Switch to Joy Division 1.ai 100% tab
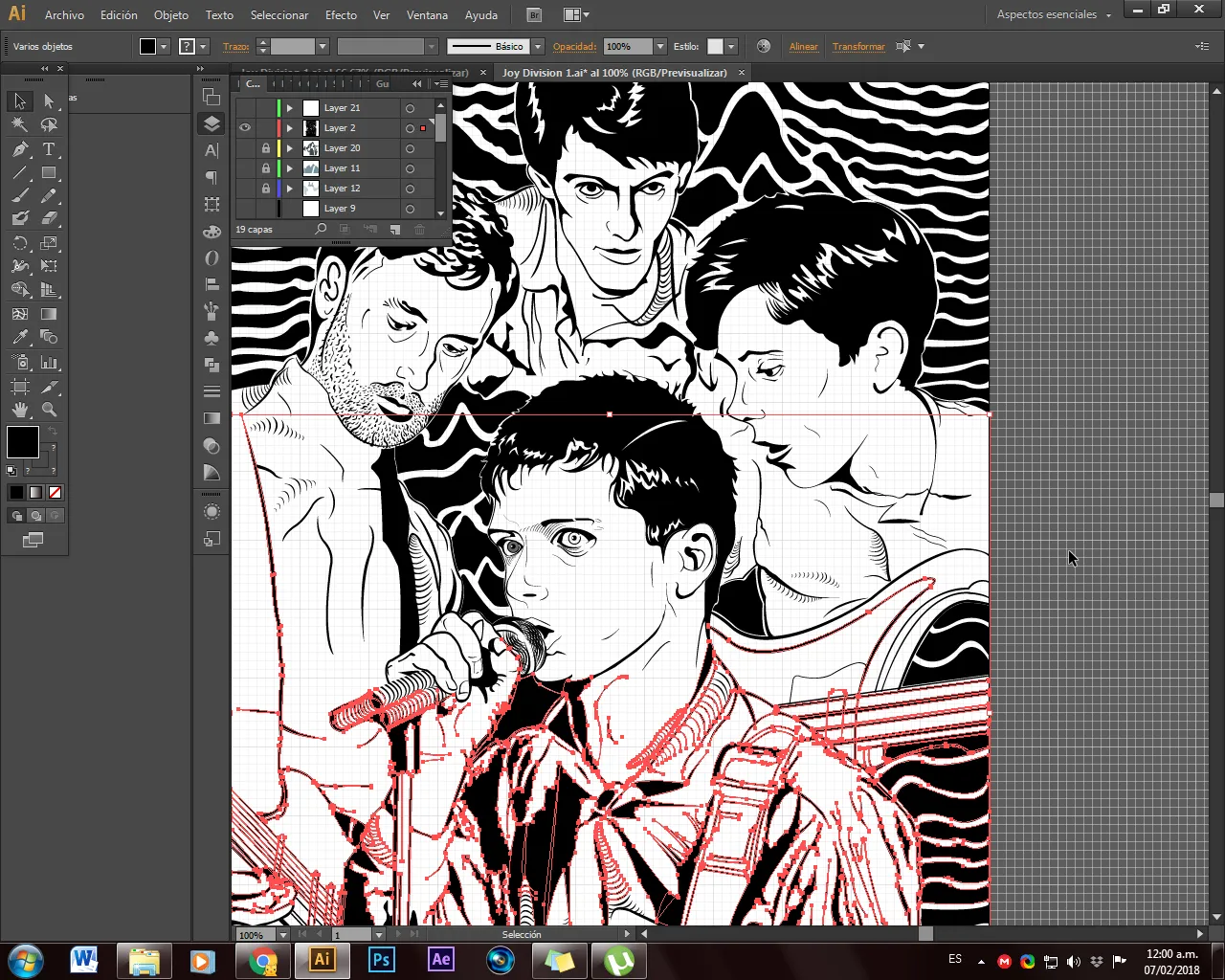 tap(614, 73)
